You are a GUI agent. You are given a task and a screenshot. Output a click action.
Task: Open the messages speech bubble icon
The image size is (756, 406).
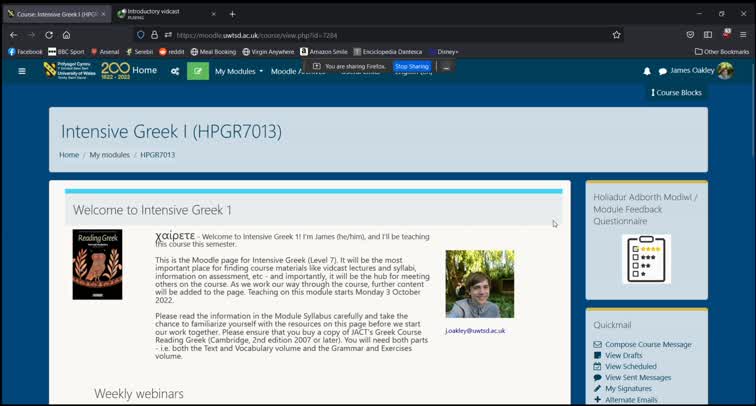pos(662,71)
